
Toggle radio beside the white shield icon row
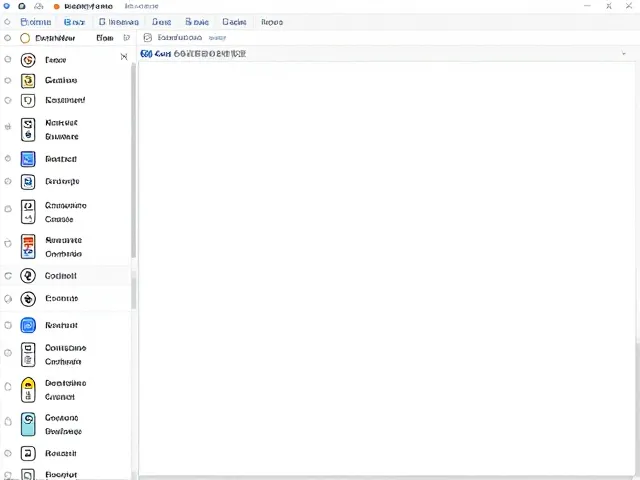[8, 100]
